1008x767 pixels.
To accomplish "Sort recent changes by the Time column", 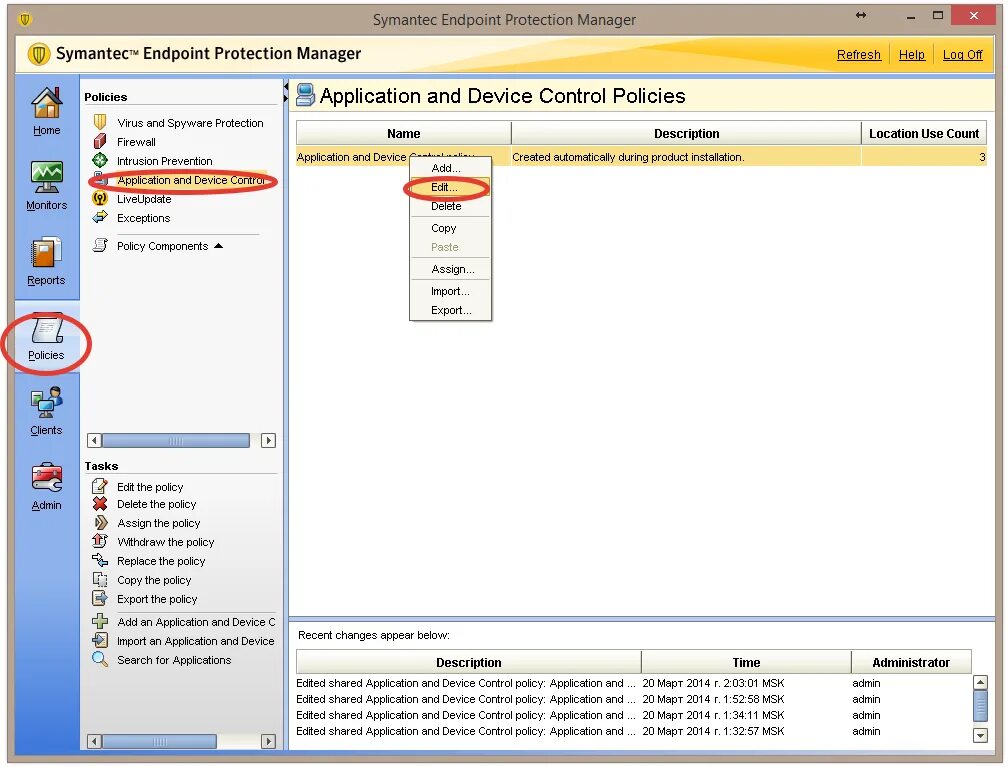I will (x=746, y=662).
